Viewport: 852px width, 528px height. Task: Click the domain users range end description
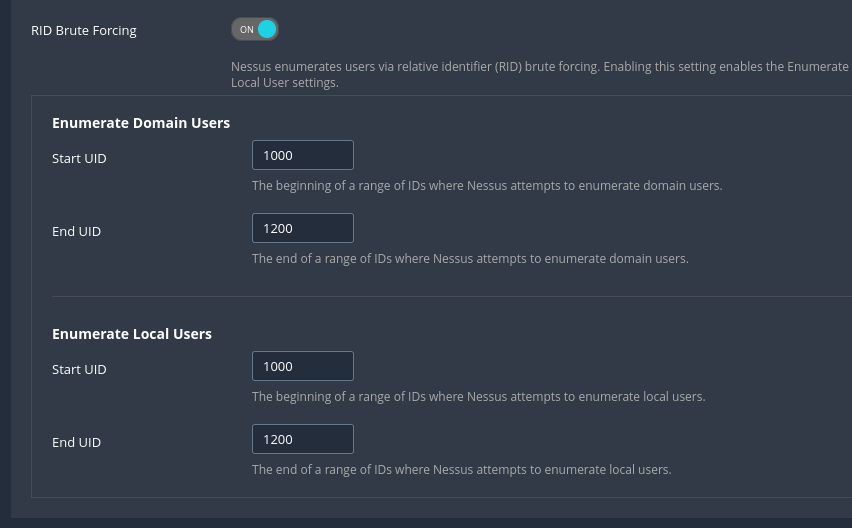pyautogui.click(x=470, y=258)
